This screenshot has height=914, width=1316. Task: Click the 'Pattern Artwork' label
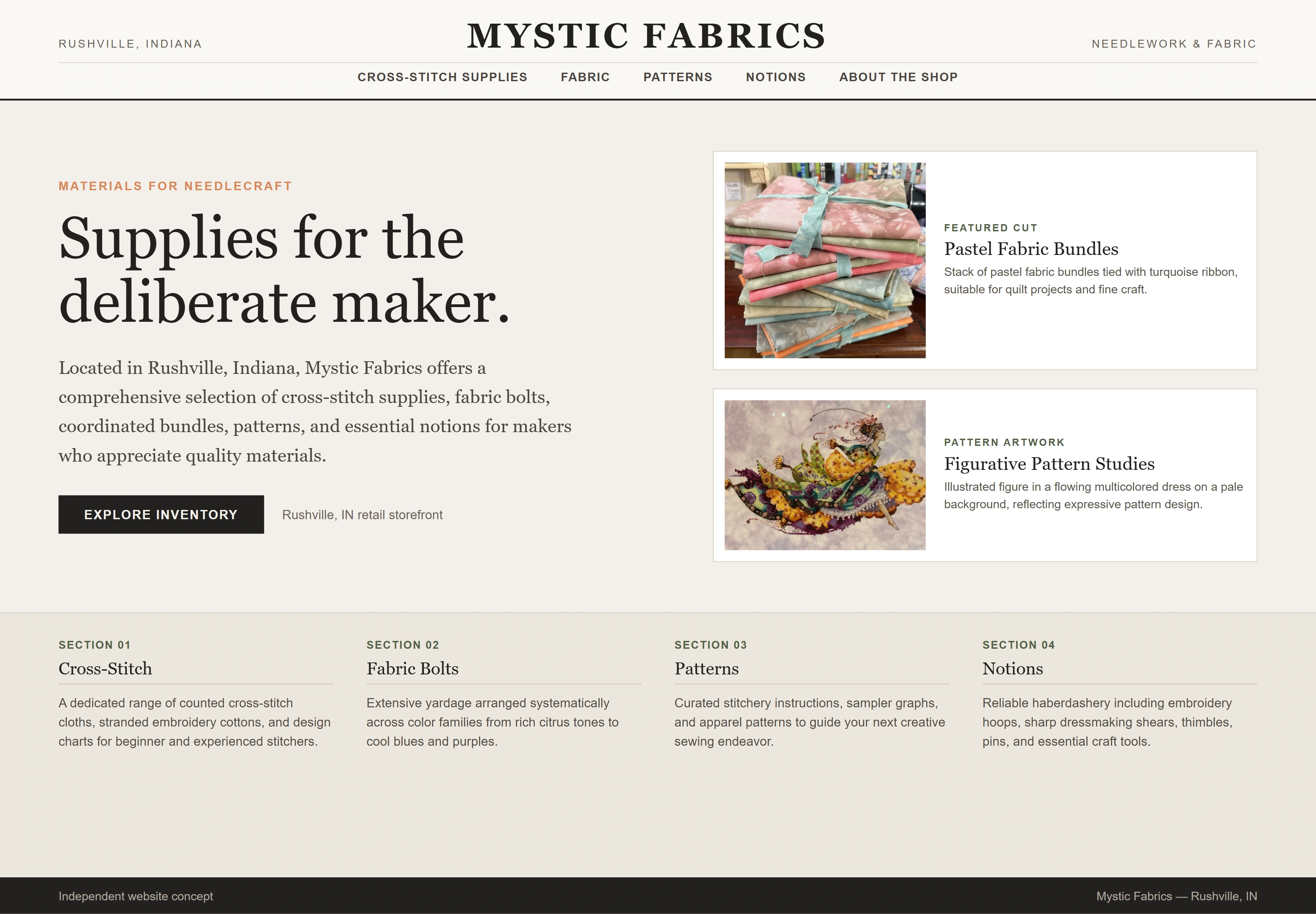(x=1004, y=443)
